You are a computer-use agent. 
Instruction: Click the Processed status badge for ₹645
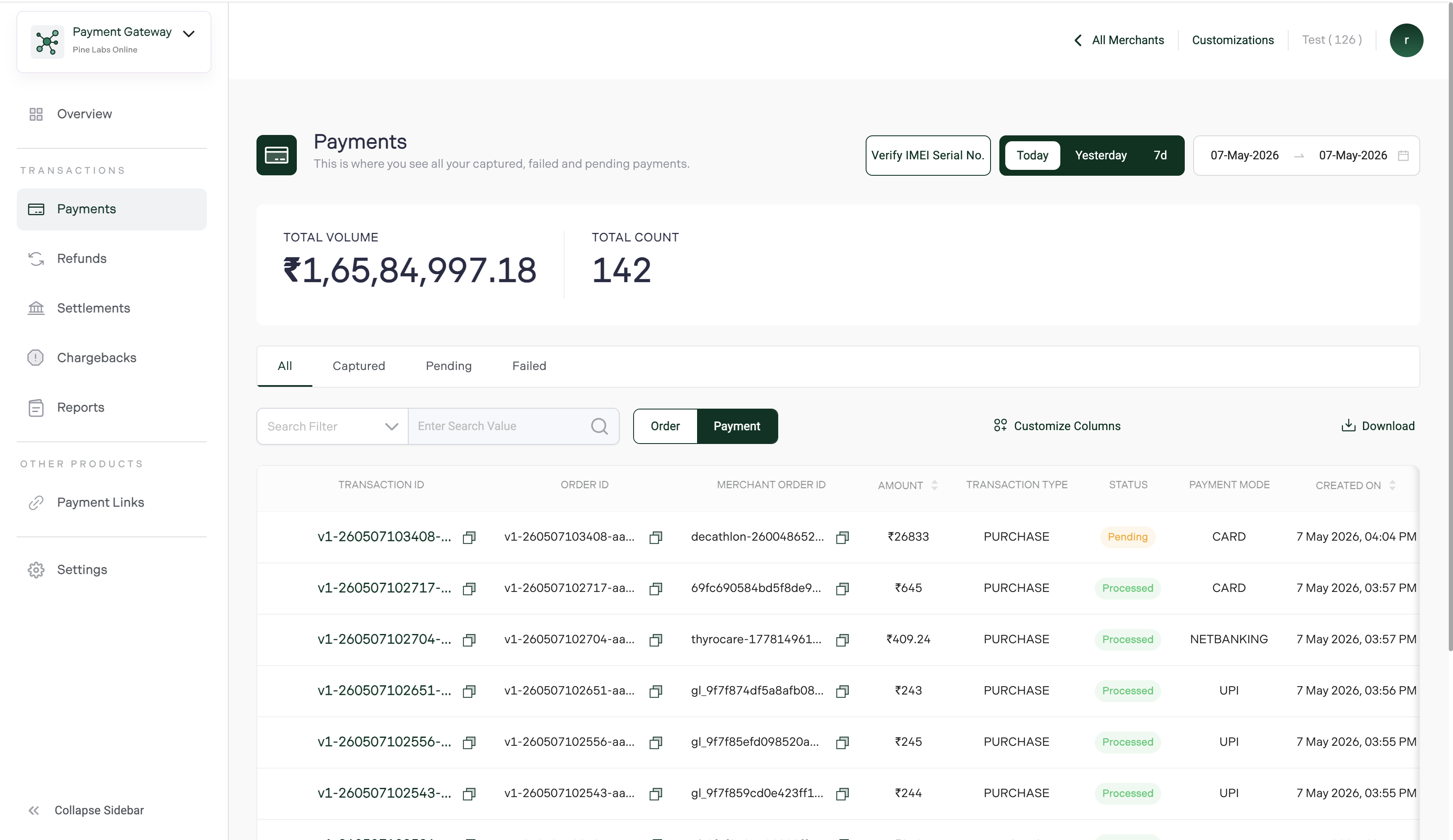(1127, 588)
